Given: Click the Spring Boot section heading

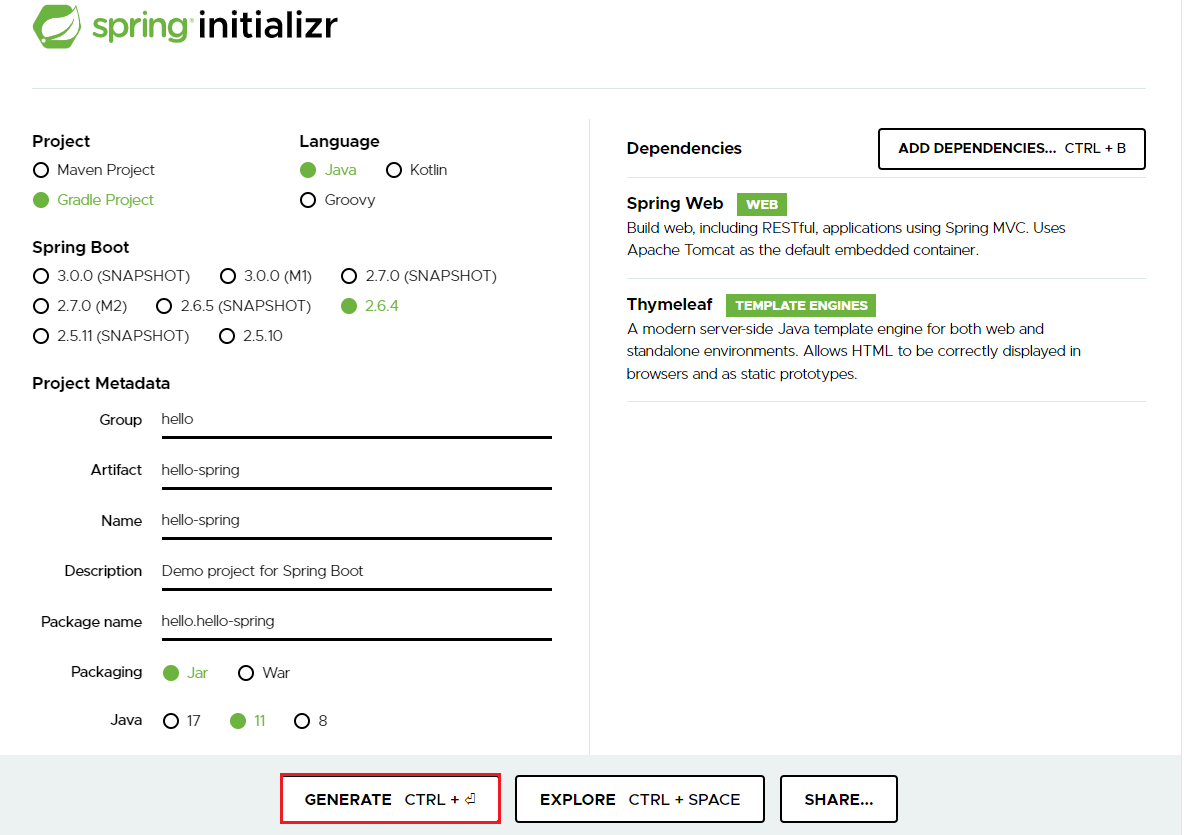Looking at the screenshot, I should coord(80,248).
